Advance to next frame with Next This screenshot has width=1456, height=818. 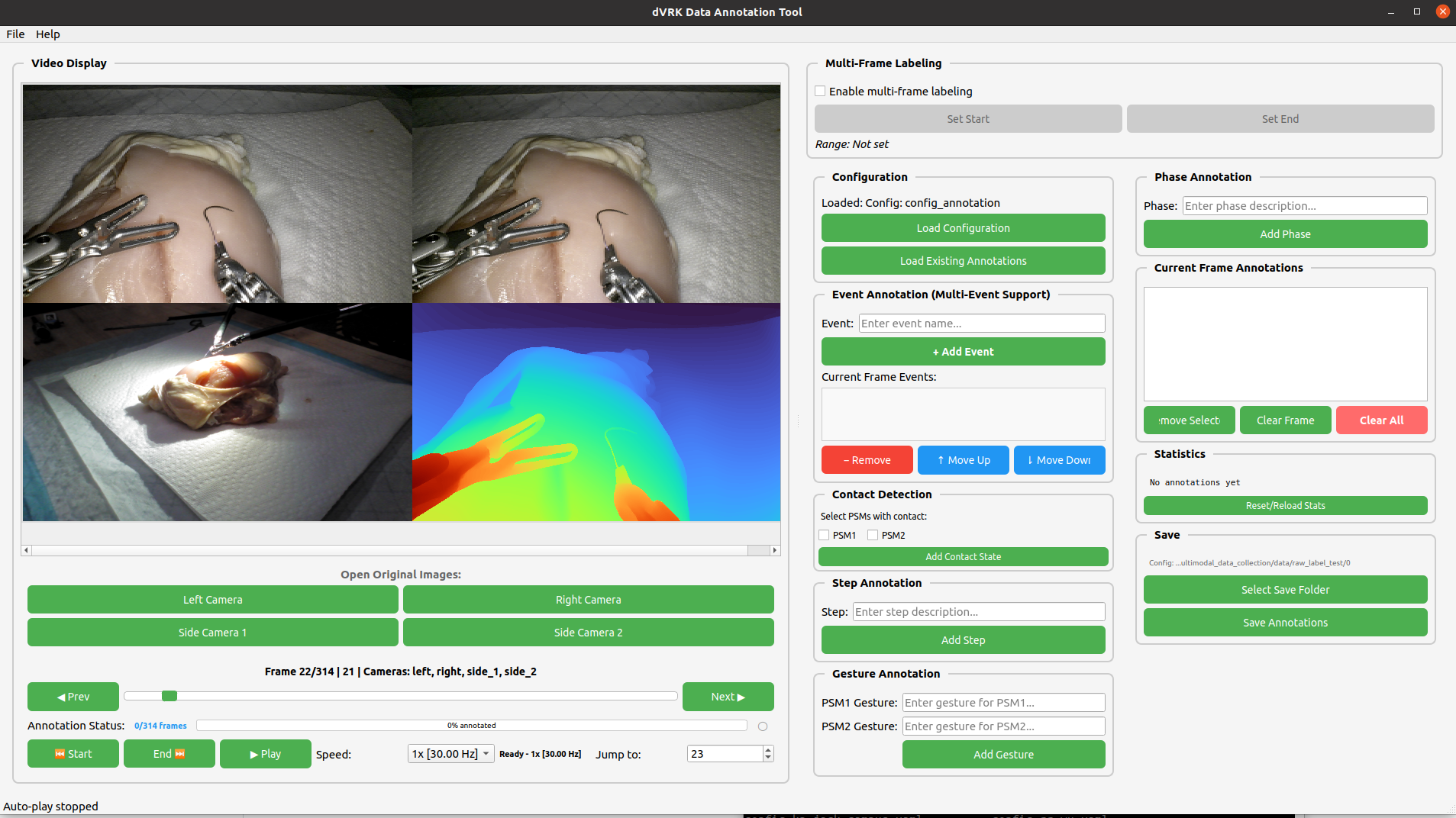[x=727, y=696]
